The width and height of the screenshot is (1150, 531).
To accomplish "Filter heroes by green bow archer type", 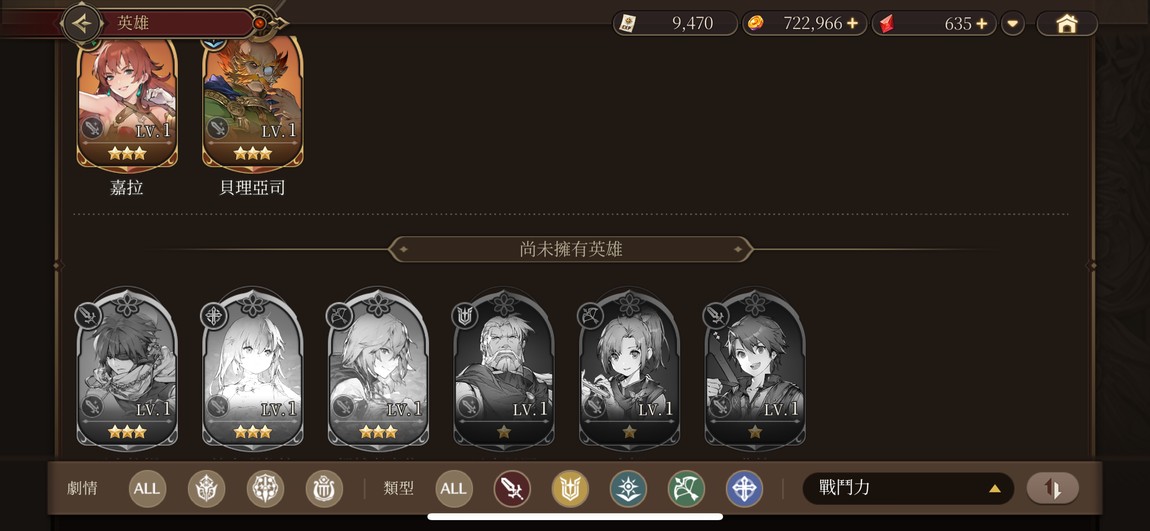I will 686,489.
